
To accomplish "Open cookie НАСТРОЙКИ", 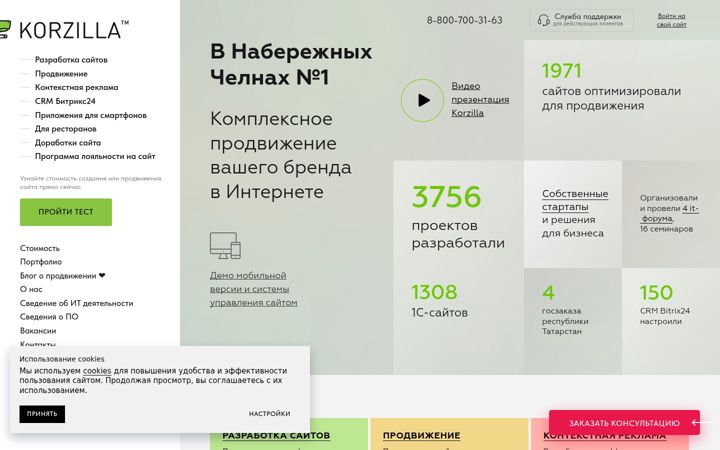I will pyautogui.click(x=270, y=414).
